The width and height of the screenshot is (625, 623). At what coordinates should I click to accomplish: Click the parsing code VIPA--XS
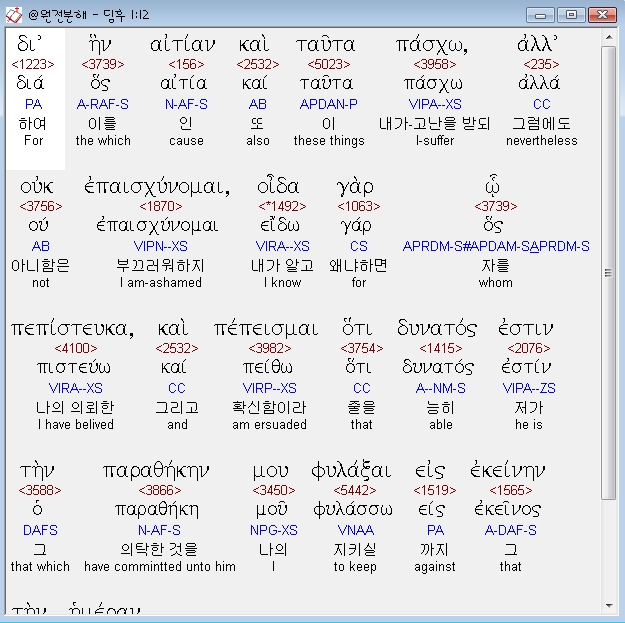[435, 104]
